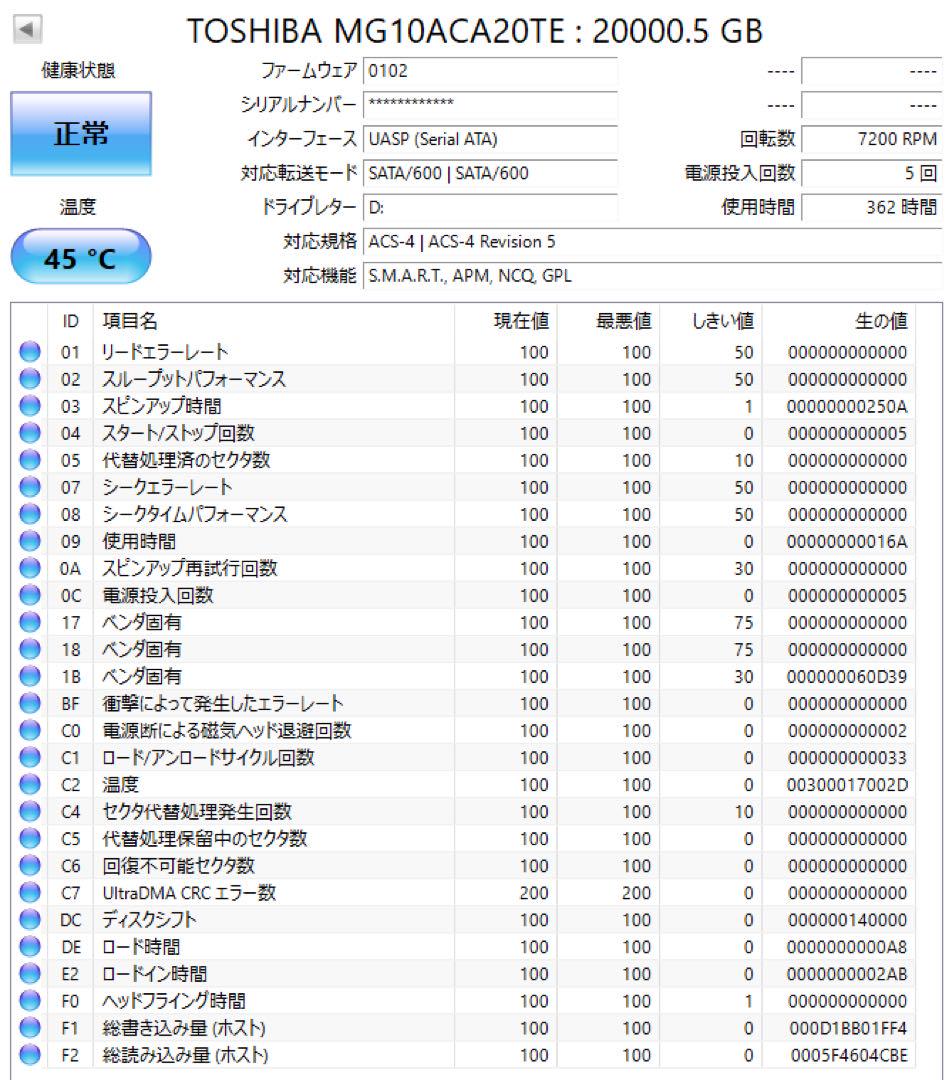Click the 現在値 column header
This screenshot has width=951, height=1080.
506,321
